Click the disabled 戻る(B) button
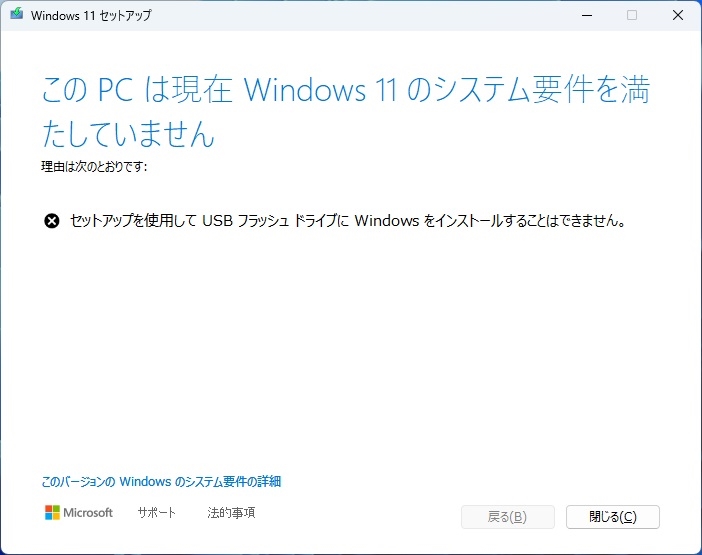 (508, 517)
